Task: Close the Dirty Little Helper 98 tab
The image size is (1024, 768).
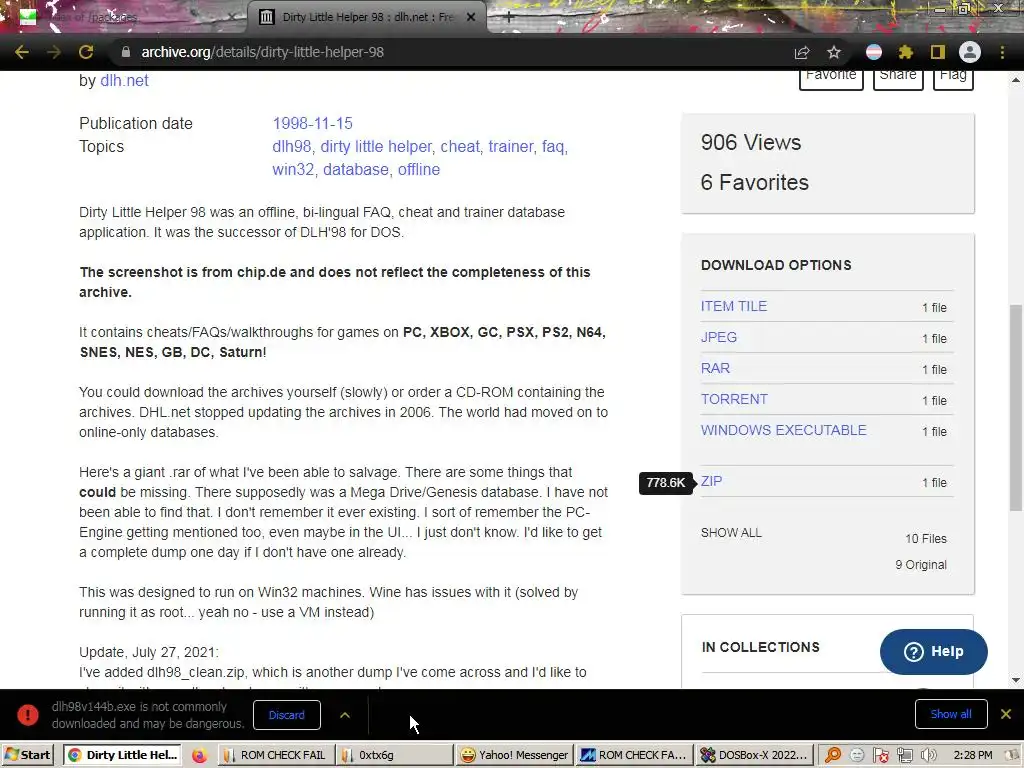Action: click(471, 18)
